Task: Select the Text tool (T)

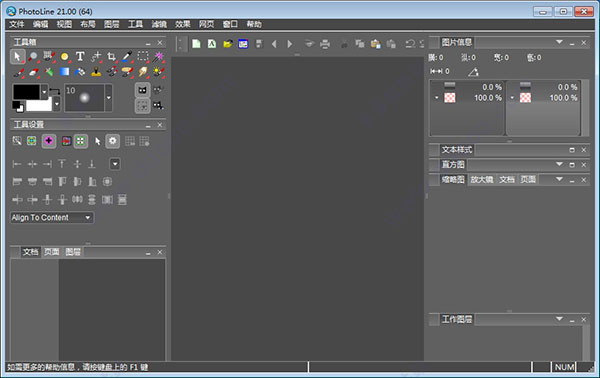Action: [80, 57]
